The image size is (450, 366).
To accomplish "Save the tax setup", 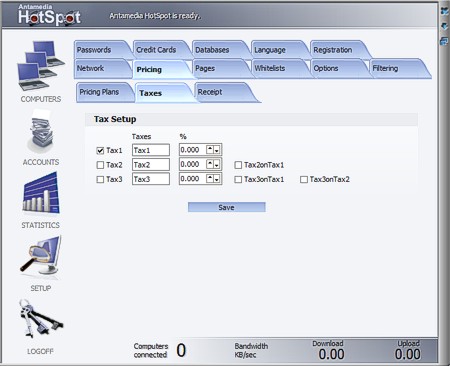I will (x=227, y=207).
